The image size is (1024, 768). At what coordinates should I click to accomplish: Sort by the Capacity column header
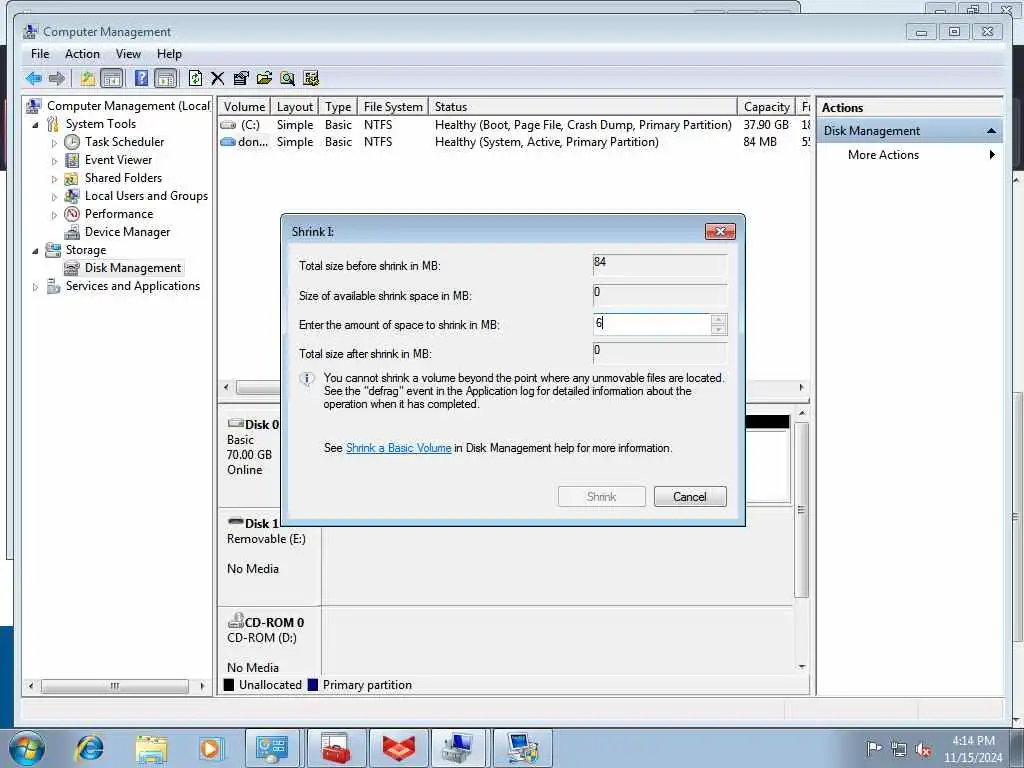tap(767, 106)
